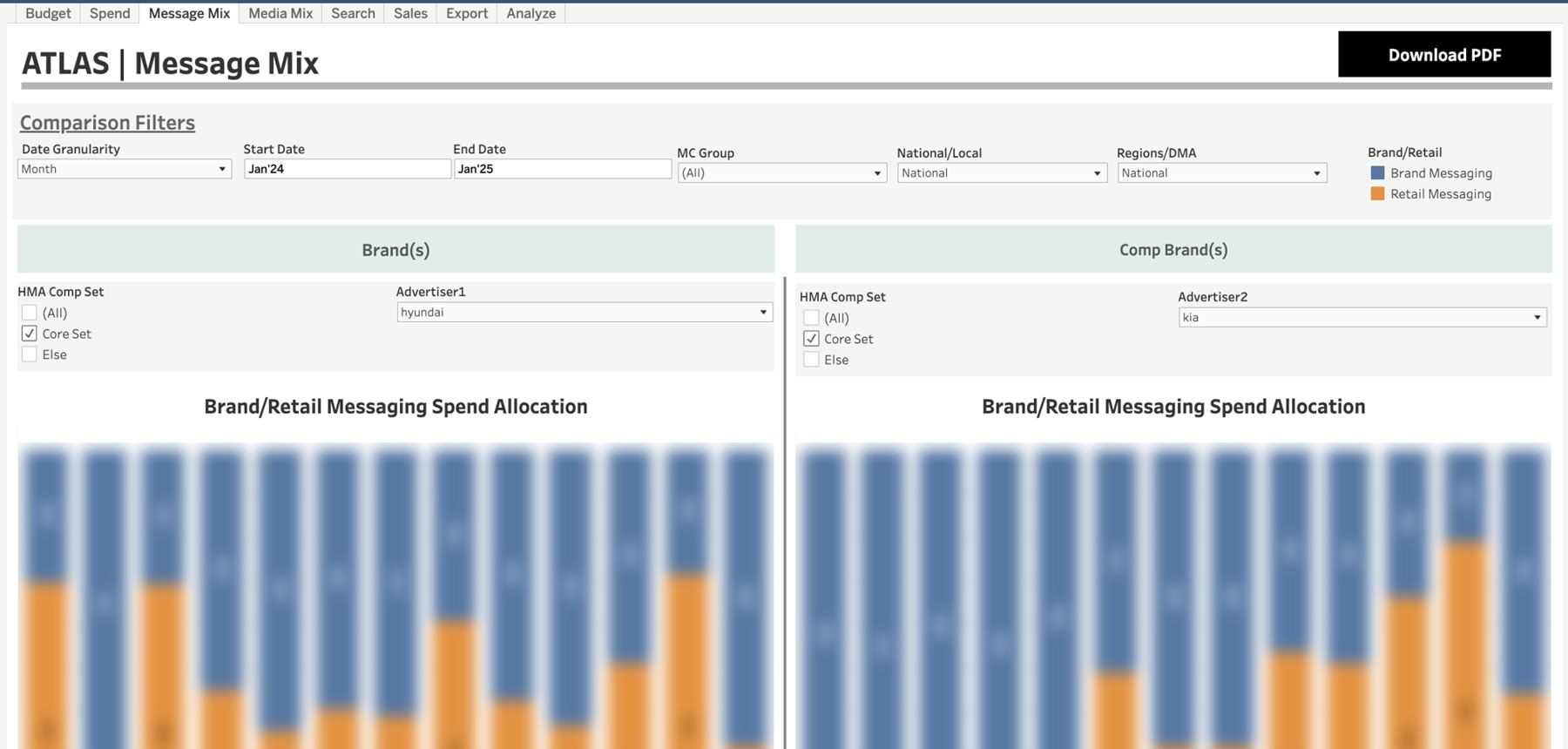Click the orange Retail Messaging legend swatch
This screenshot has height=749, width=1568.
(x=1377, y=193)
